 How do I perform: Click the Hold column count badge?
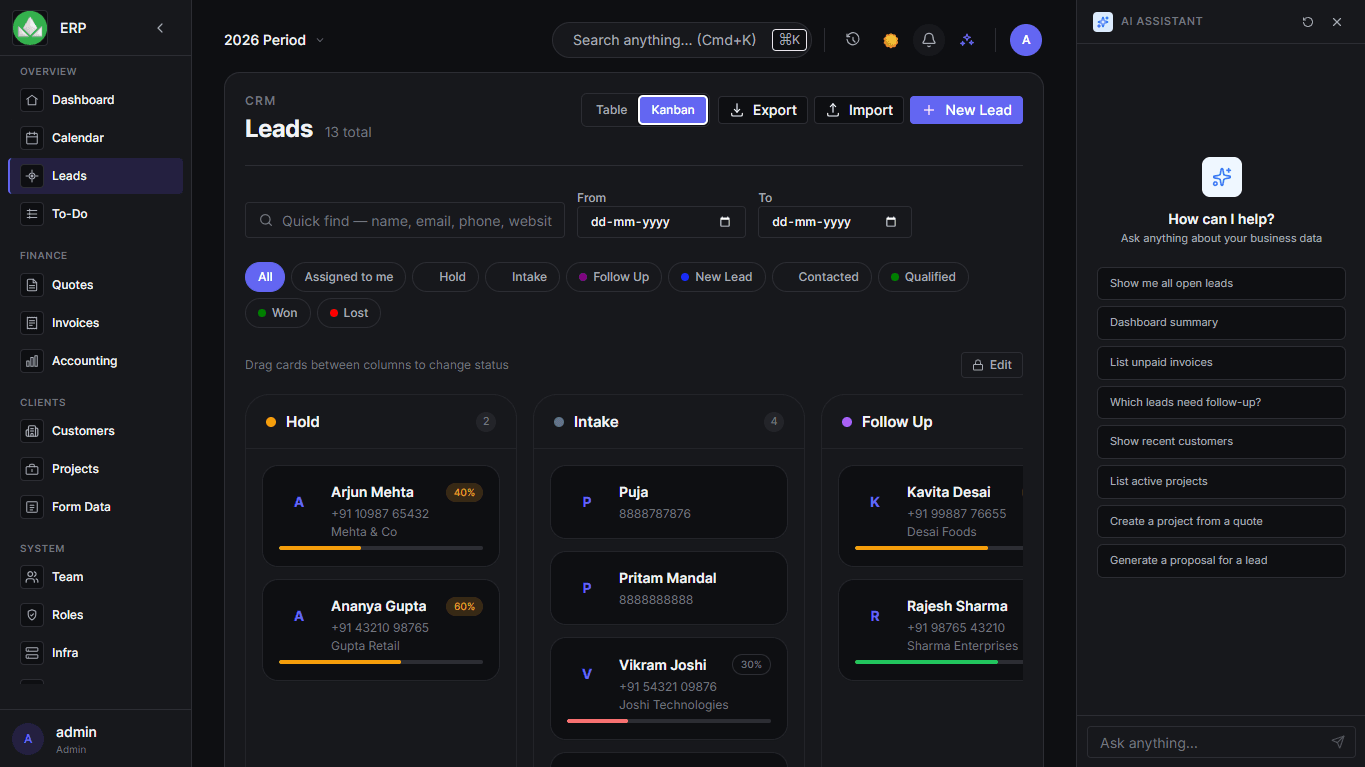486,422
